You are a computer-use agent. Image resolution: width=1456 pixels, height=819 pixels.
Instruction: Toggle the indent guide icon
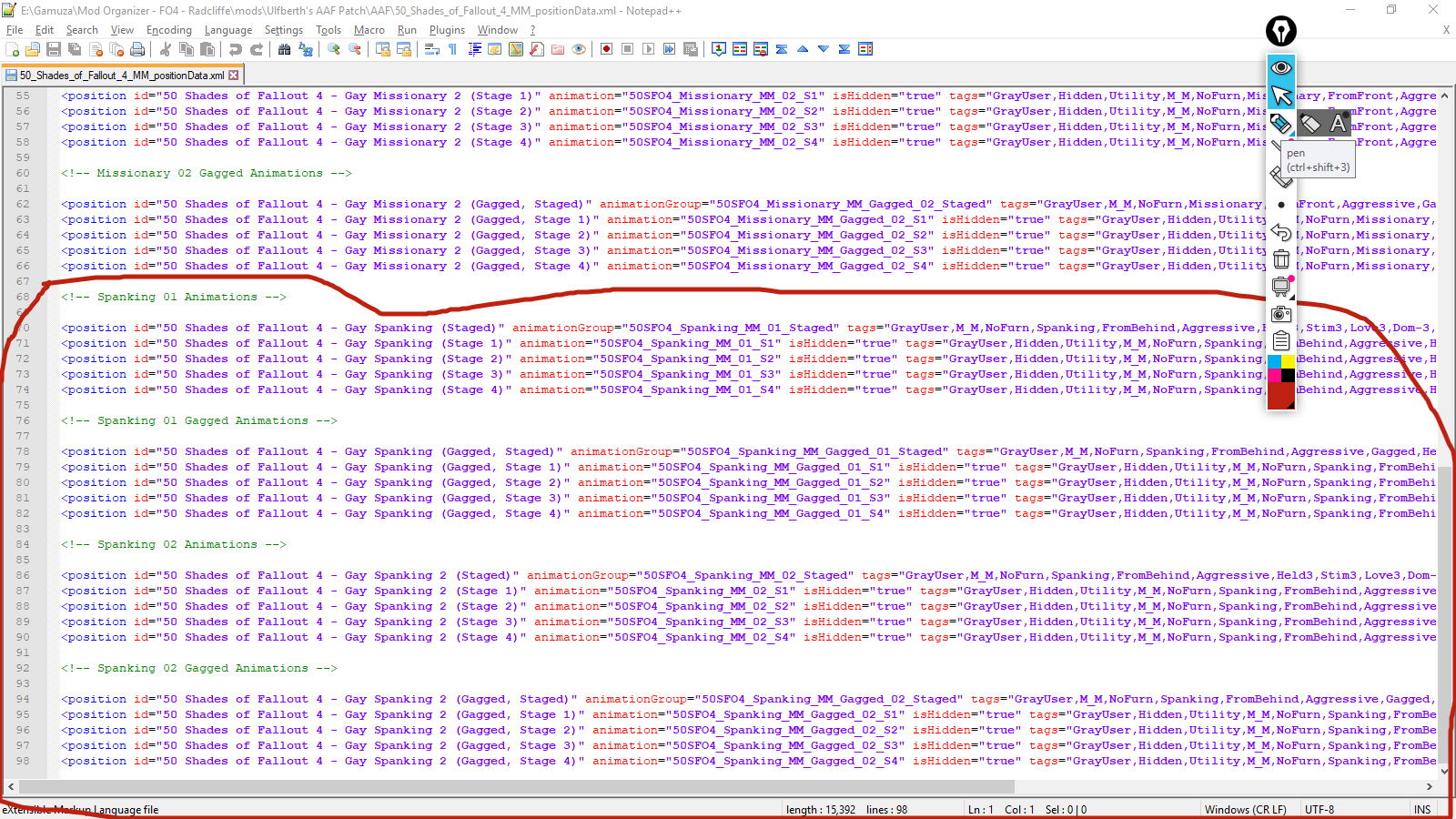click(474, 49)
